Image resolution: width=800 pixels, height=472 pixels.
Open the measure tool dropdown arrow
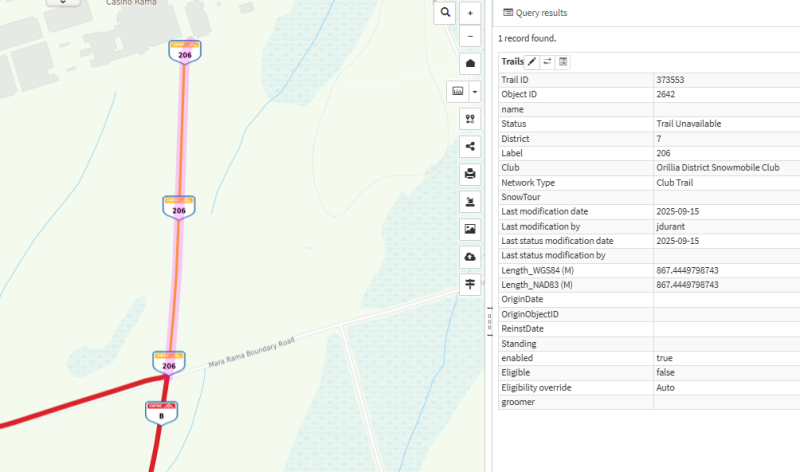[x=475, y=91]
